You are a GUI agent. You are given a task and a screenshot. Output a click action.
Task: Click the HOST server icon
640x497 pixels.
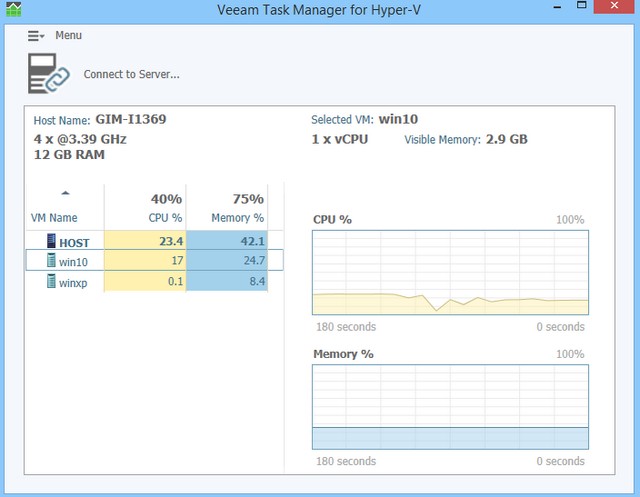pyautogui.click(x=51, y=241)
